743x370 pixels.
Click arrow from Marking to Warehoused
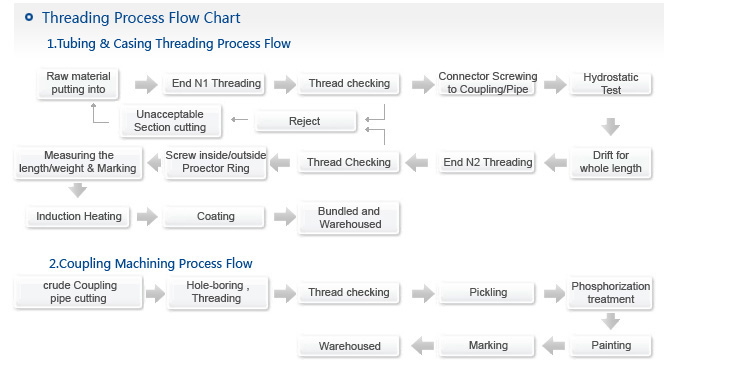click(423, 346)
